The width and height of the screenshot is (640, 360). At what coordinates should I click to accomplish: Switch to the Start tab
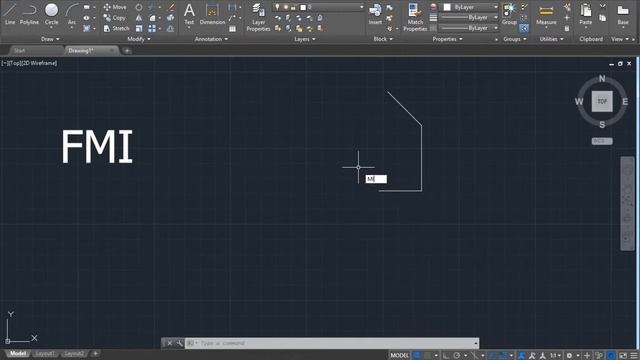20,51
